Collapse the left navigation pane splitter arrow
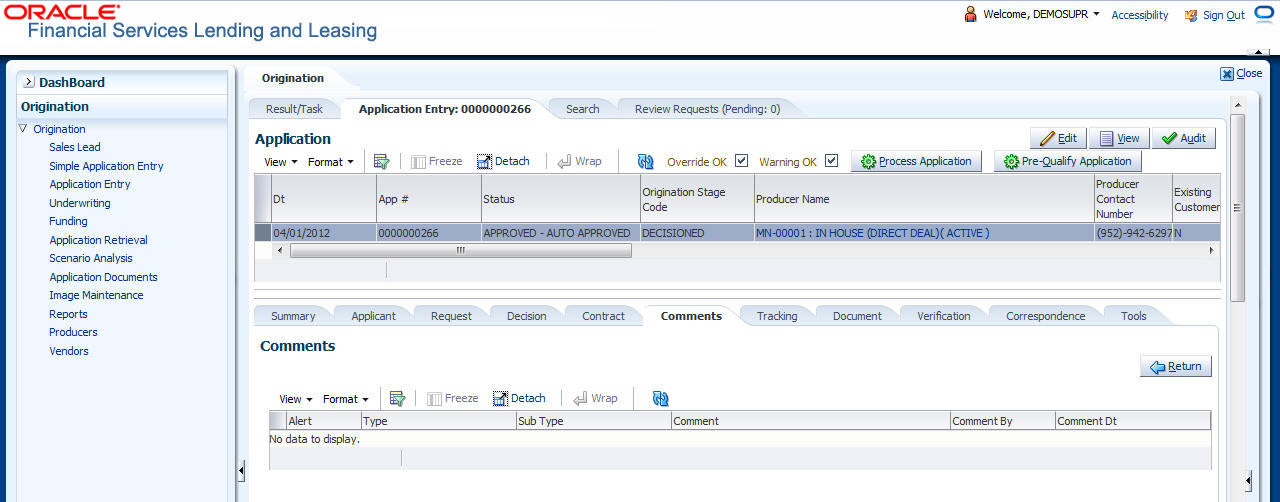 [x=241, y=470]
